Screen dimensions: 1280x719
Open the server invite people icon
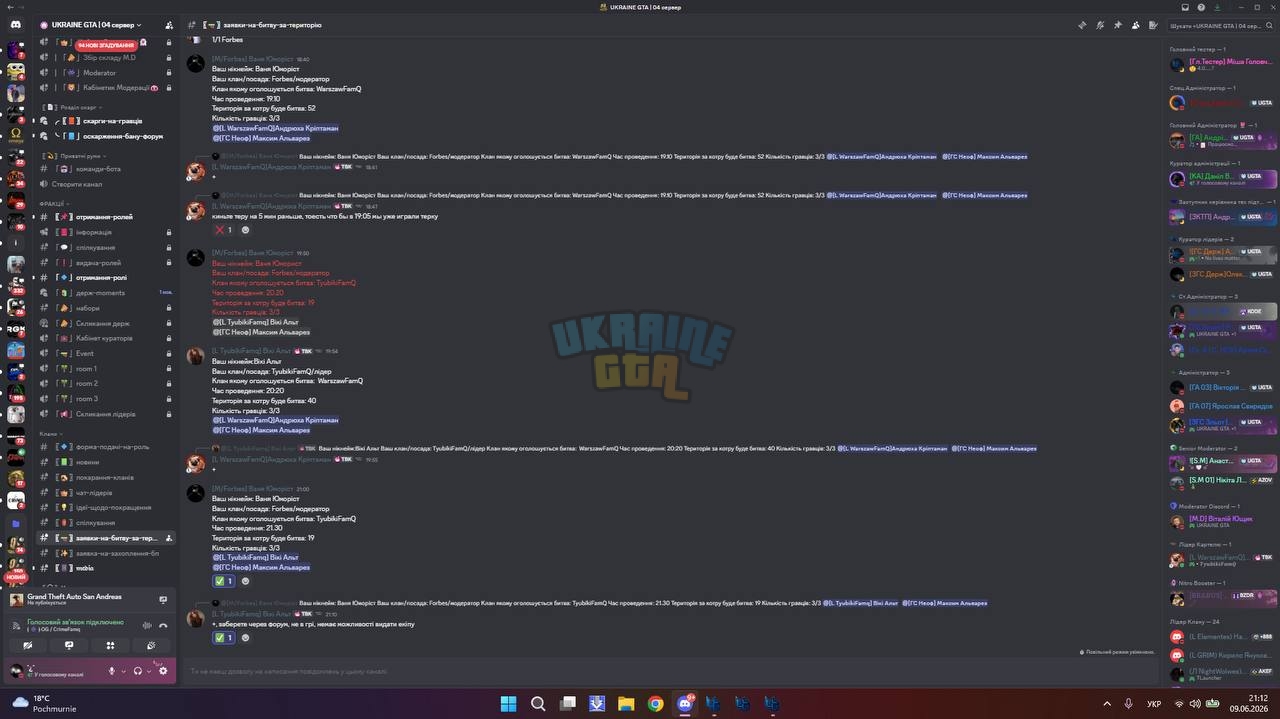coord(169,25)
